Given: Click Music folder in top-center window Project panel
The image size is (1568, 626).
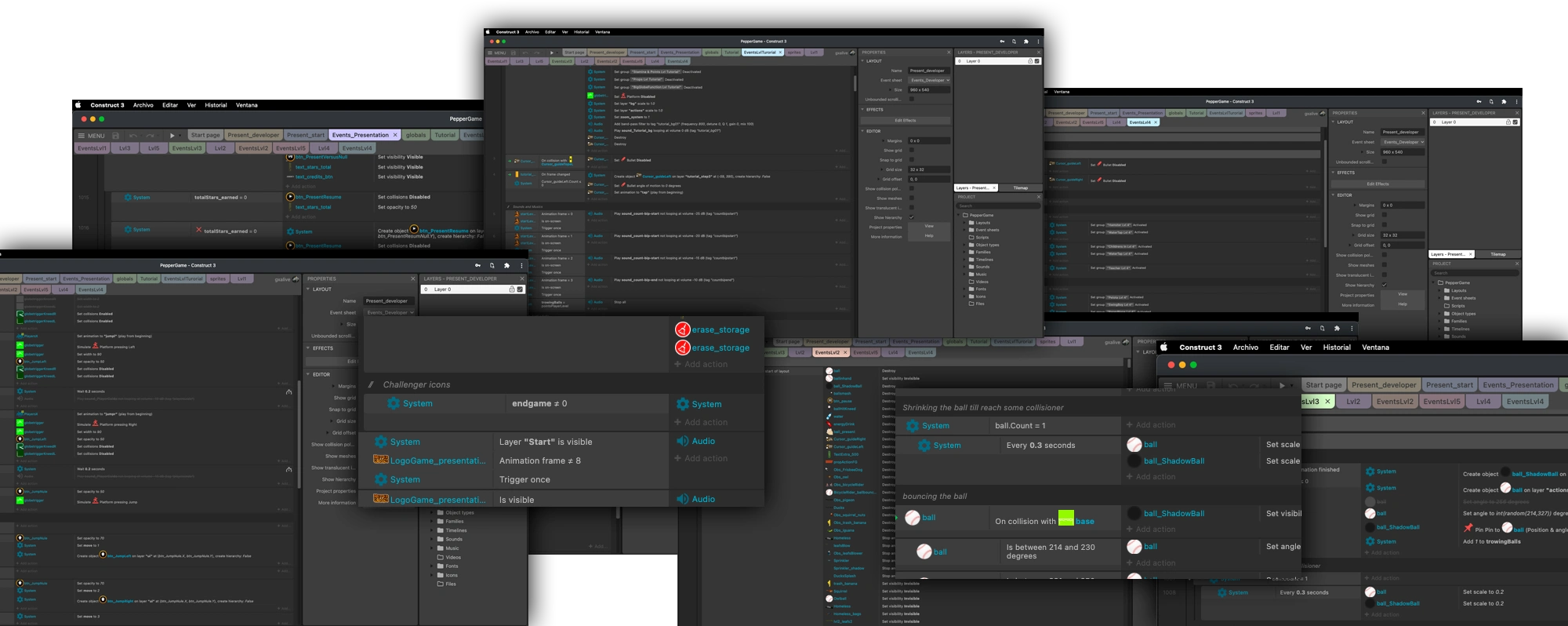Looking at the screenshot, I should (981, 275).
